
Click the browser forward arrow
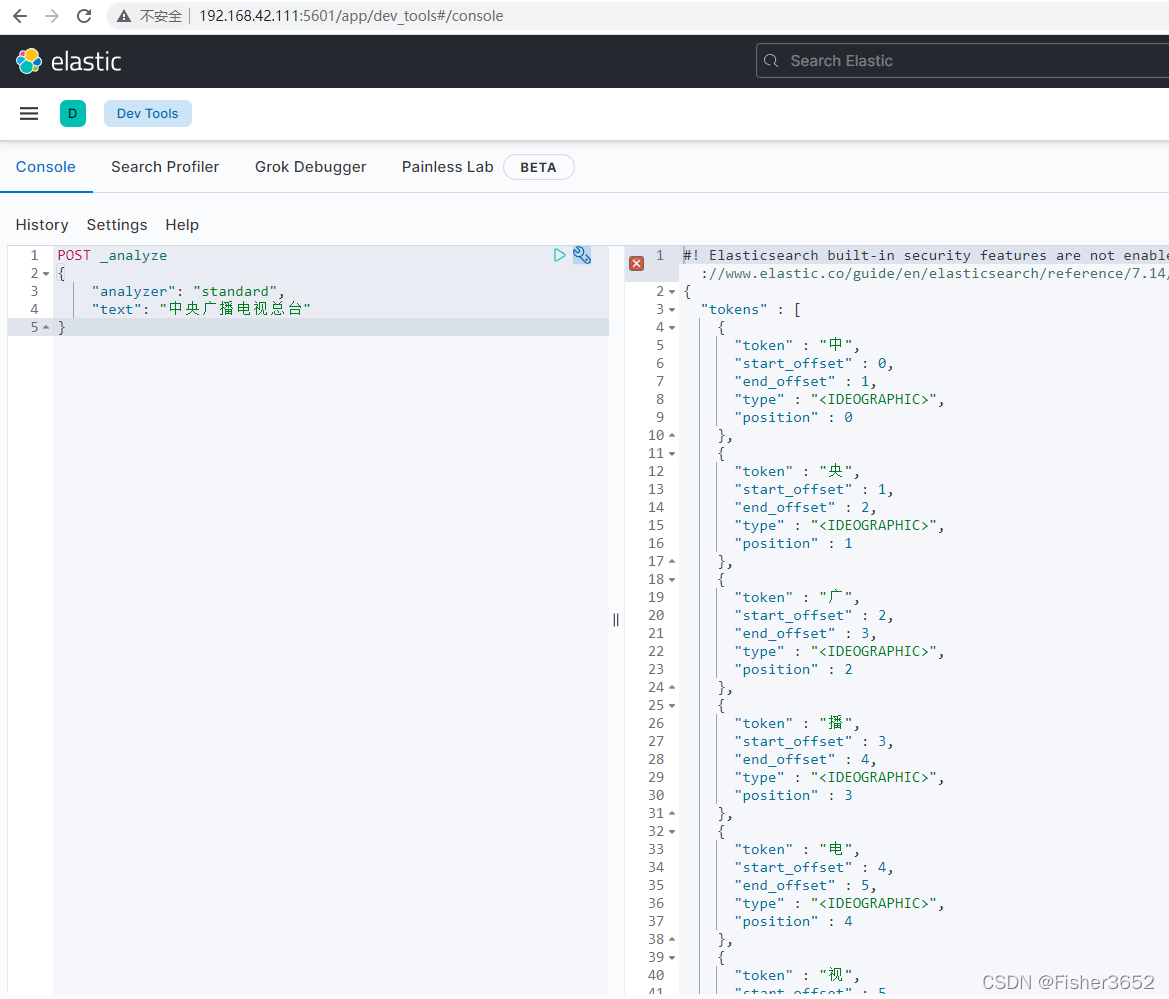click(x=51, y=16)
